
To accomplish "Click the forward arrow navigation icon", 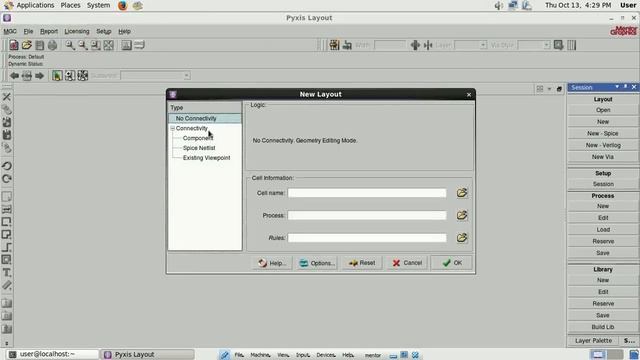I will [40, 76].
